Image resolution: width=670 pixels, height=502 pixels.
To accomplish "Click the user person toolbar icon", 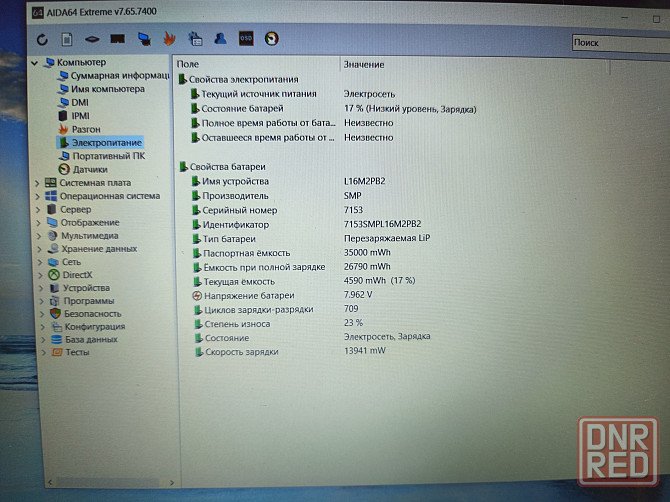I will pyautogui.click(x=220, y=38).
